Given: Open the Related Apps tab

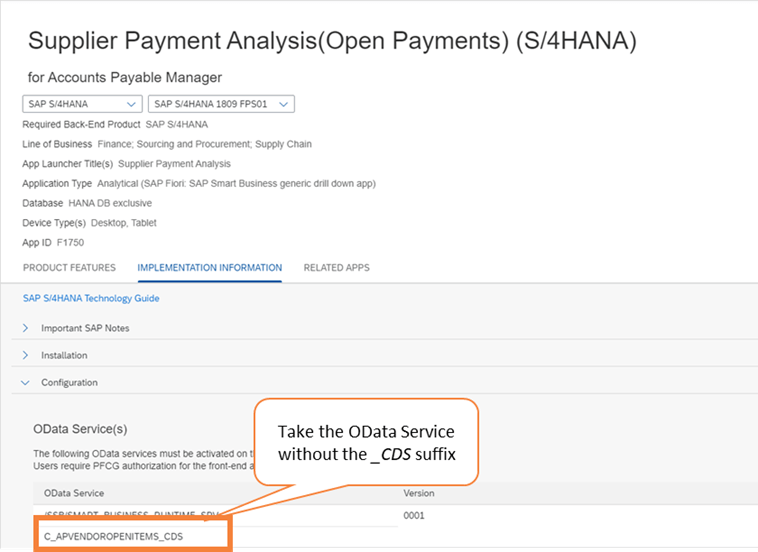Looking at the screenshot, I should [336, 268].
